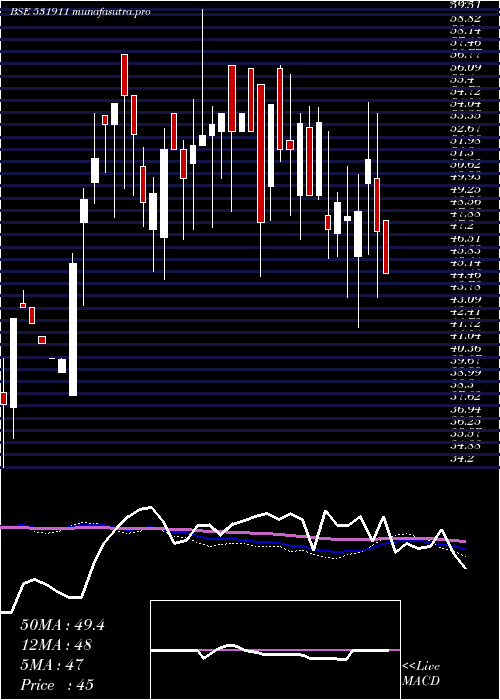This screenshot has width=500, height=700.
Task: Click the last red candle closing near 45
Action: (x=386, y=247)
